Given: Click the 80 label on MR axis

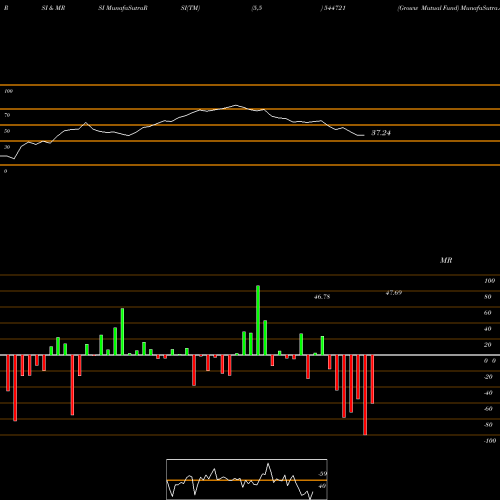Looking at the screenshot, I should (488, 297).
